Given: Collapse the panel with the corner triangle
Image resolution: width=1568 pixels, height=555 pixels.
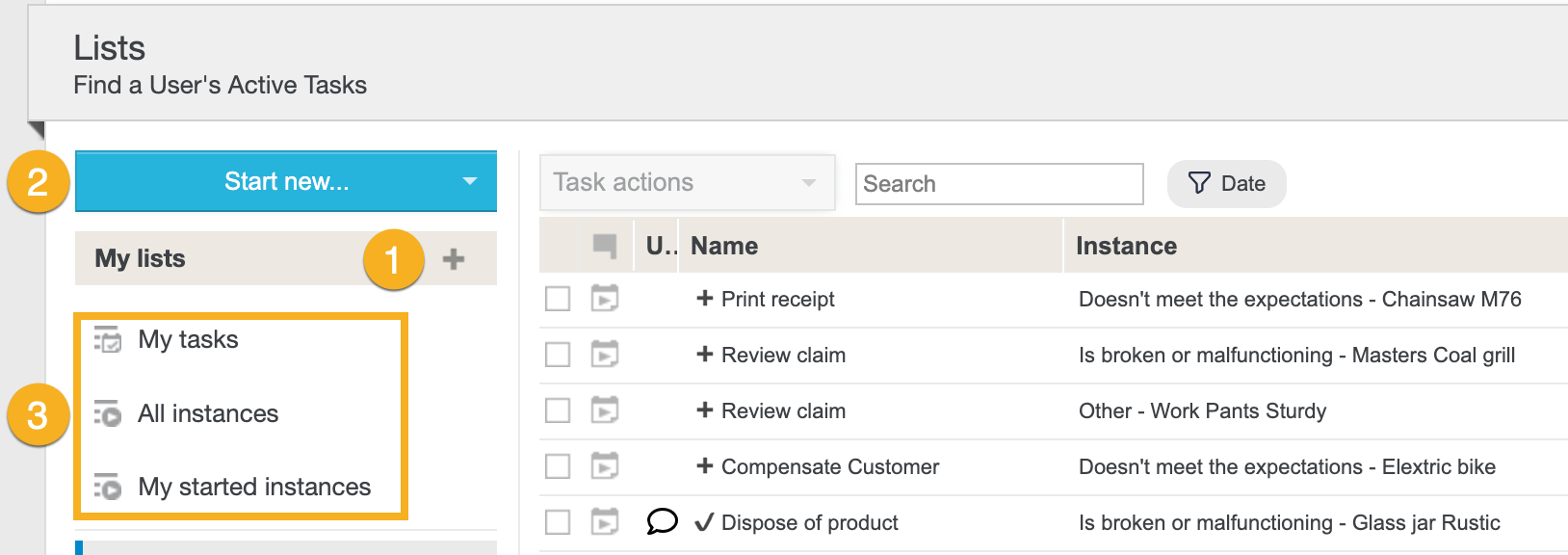Looking at the screenshot, I should [37, 129].
